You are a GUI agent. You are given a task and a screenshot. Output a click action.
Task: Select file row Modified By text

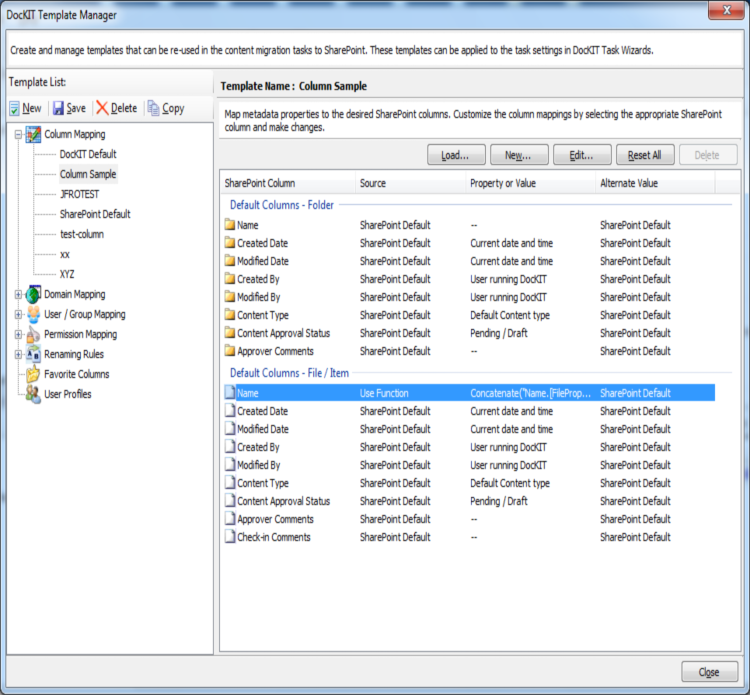tap(259, 465)
